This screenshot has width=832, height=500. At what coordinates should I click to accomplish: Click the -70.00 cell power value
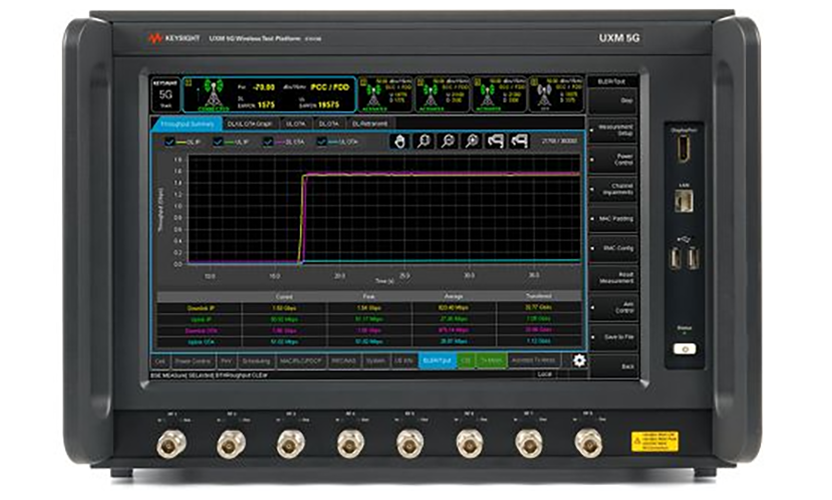[x=264, y=87]
